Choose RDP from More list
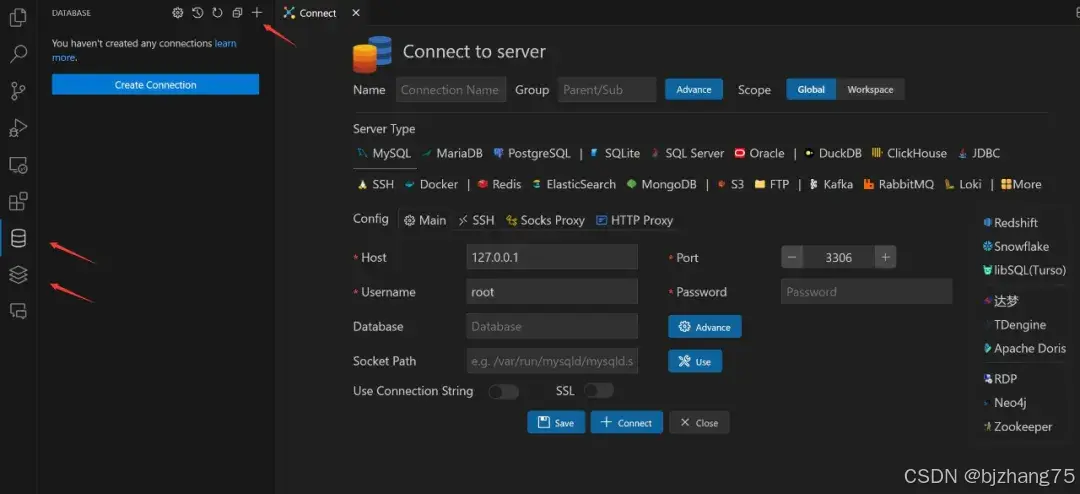The image size is (1080, 494). (x=1000, y=379)
